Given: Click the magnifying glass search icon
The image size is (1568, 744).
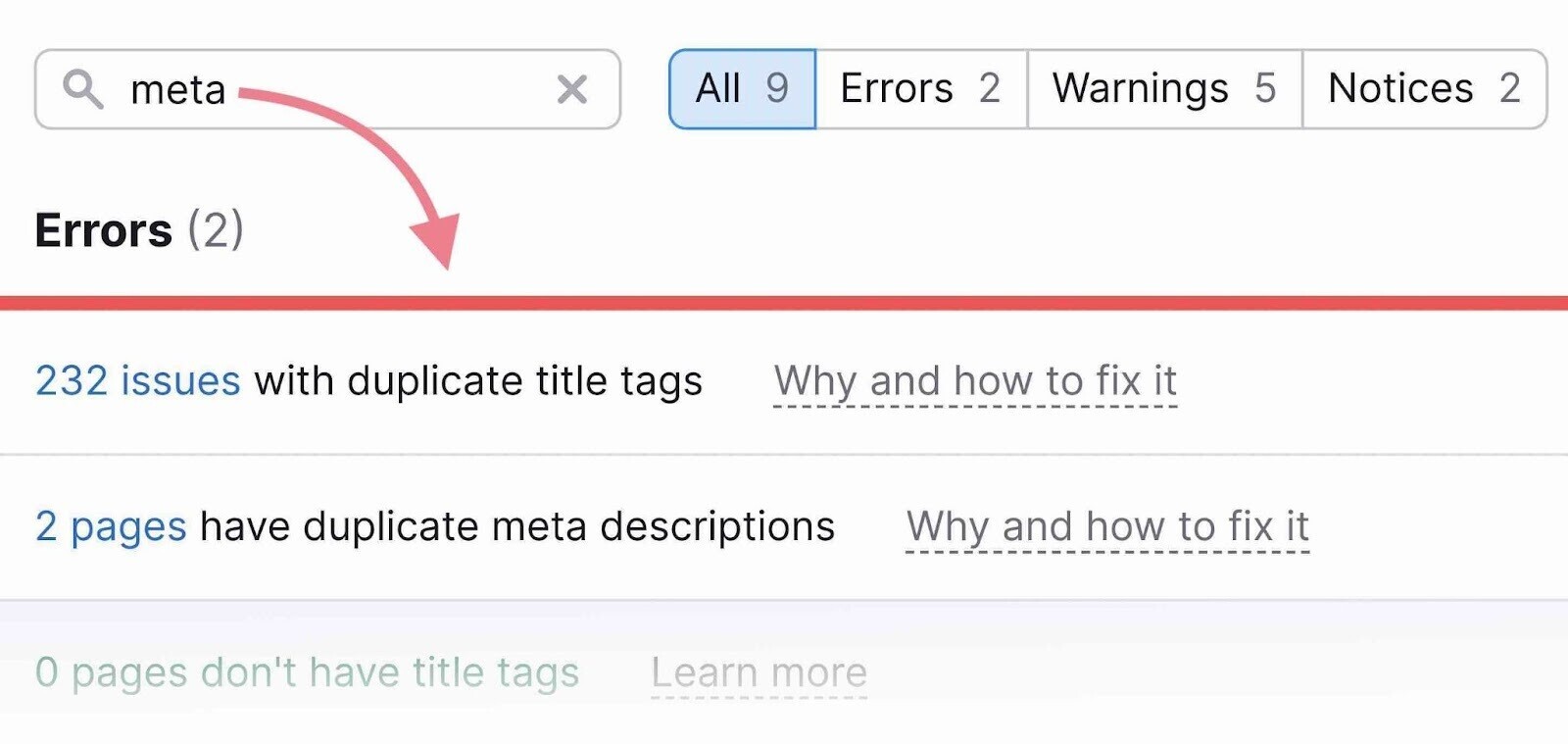Looking at the screenshot, I should point(86,89).
